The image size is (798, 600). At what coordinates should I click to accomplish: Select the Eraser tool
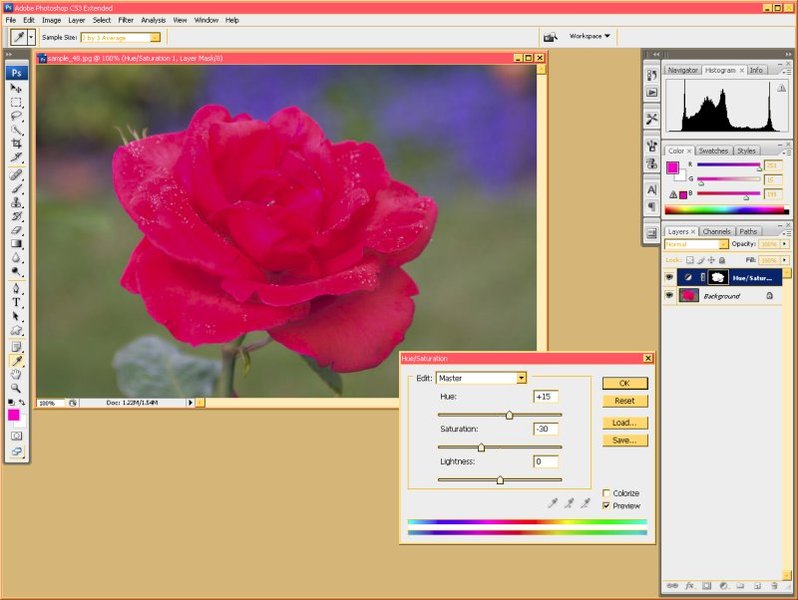tap(16, 230)
